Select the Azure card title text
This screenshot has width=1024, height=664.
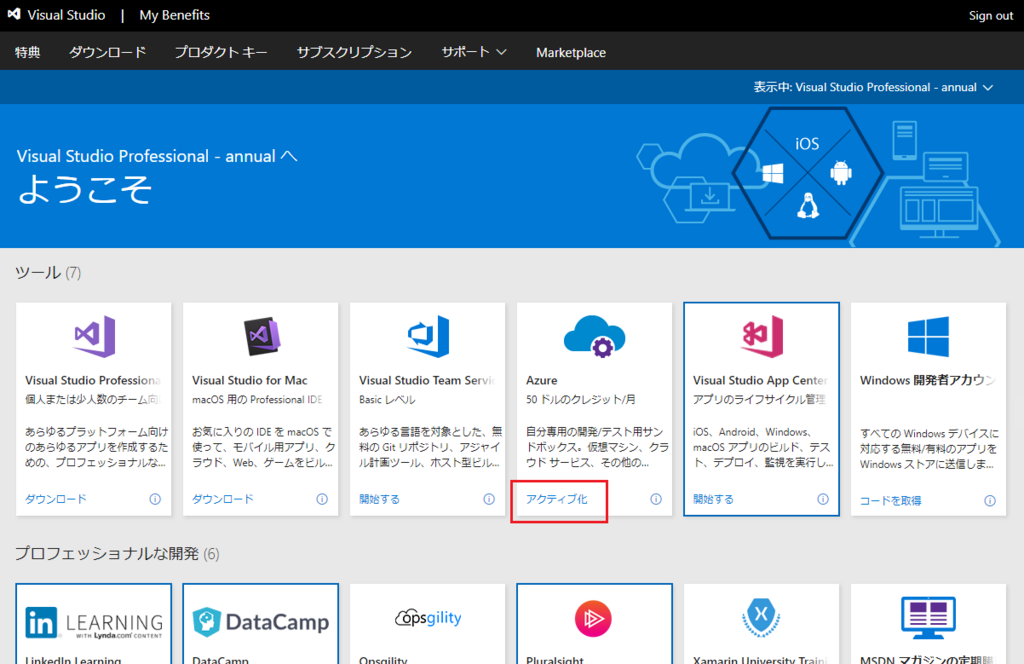pyautogui.click(x=541, y=380)
